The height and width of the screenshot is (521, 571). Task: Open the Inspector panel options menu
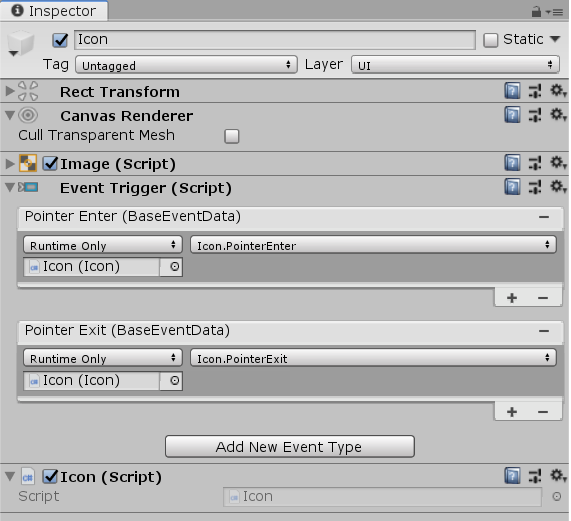(555, 12)
